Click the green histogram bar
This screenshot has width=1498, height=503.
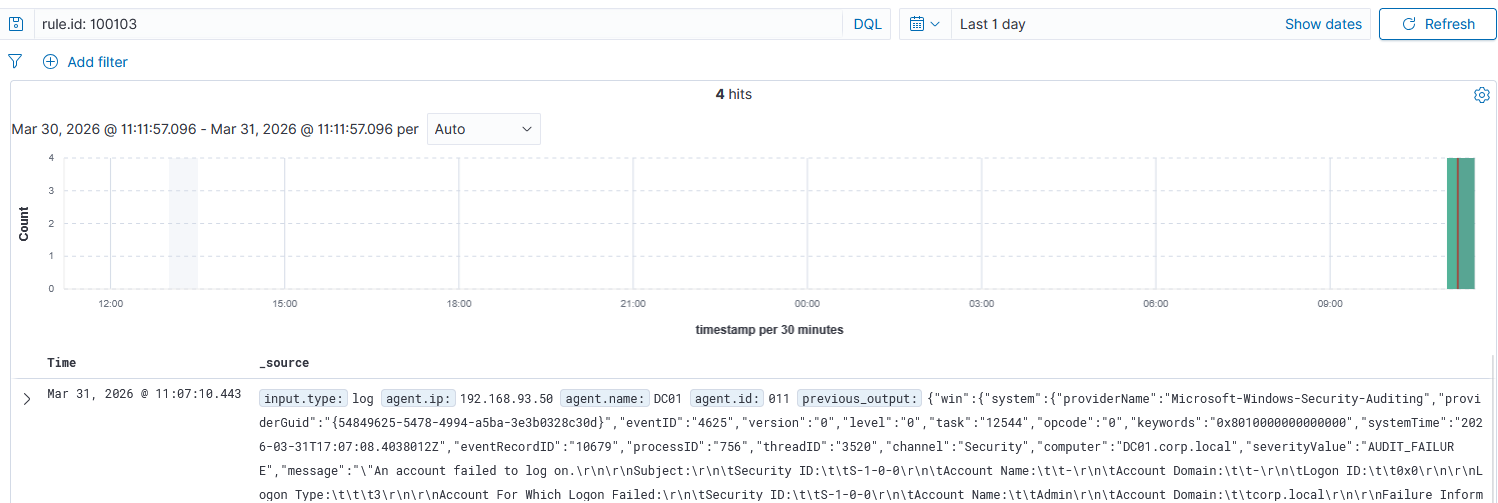[x=1460, y=223]
